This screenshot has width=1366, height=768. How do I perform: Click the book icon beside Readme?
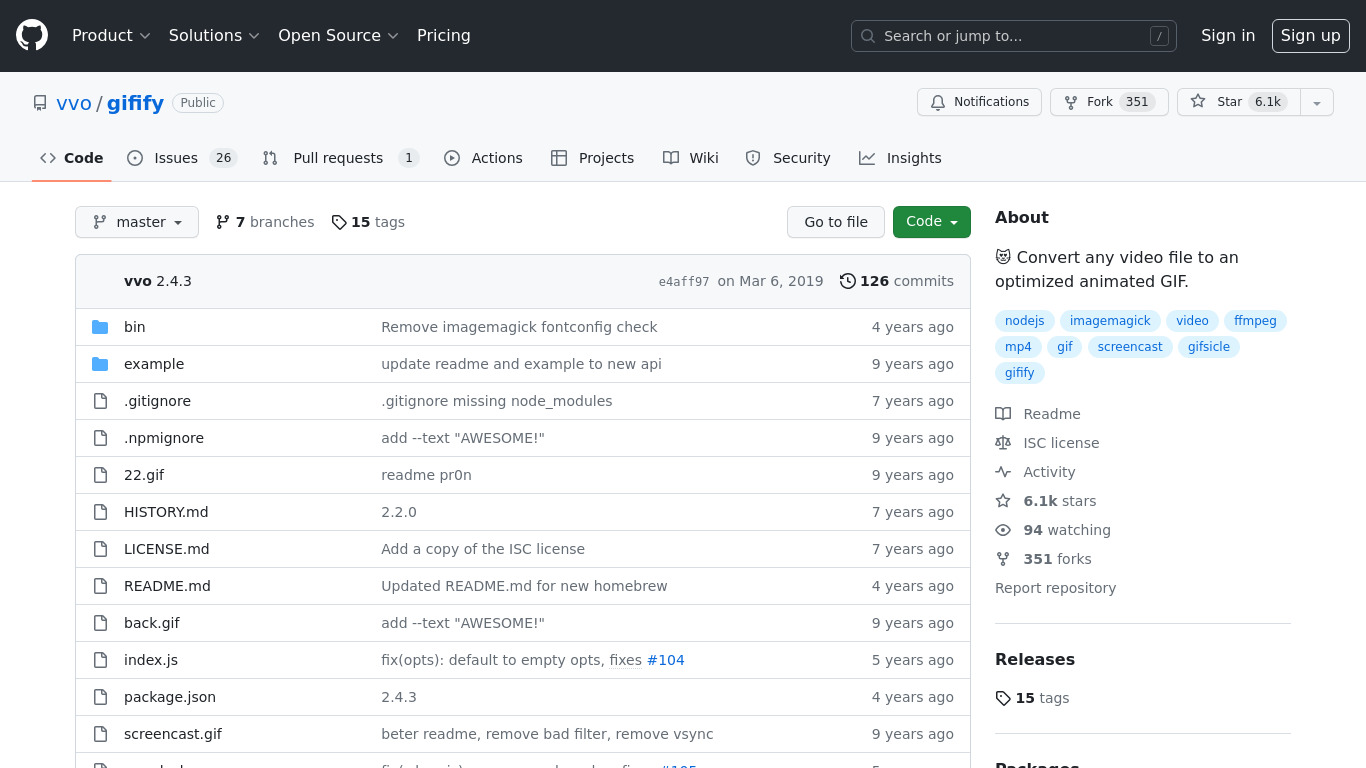[x=1003, y=414]
